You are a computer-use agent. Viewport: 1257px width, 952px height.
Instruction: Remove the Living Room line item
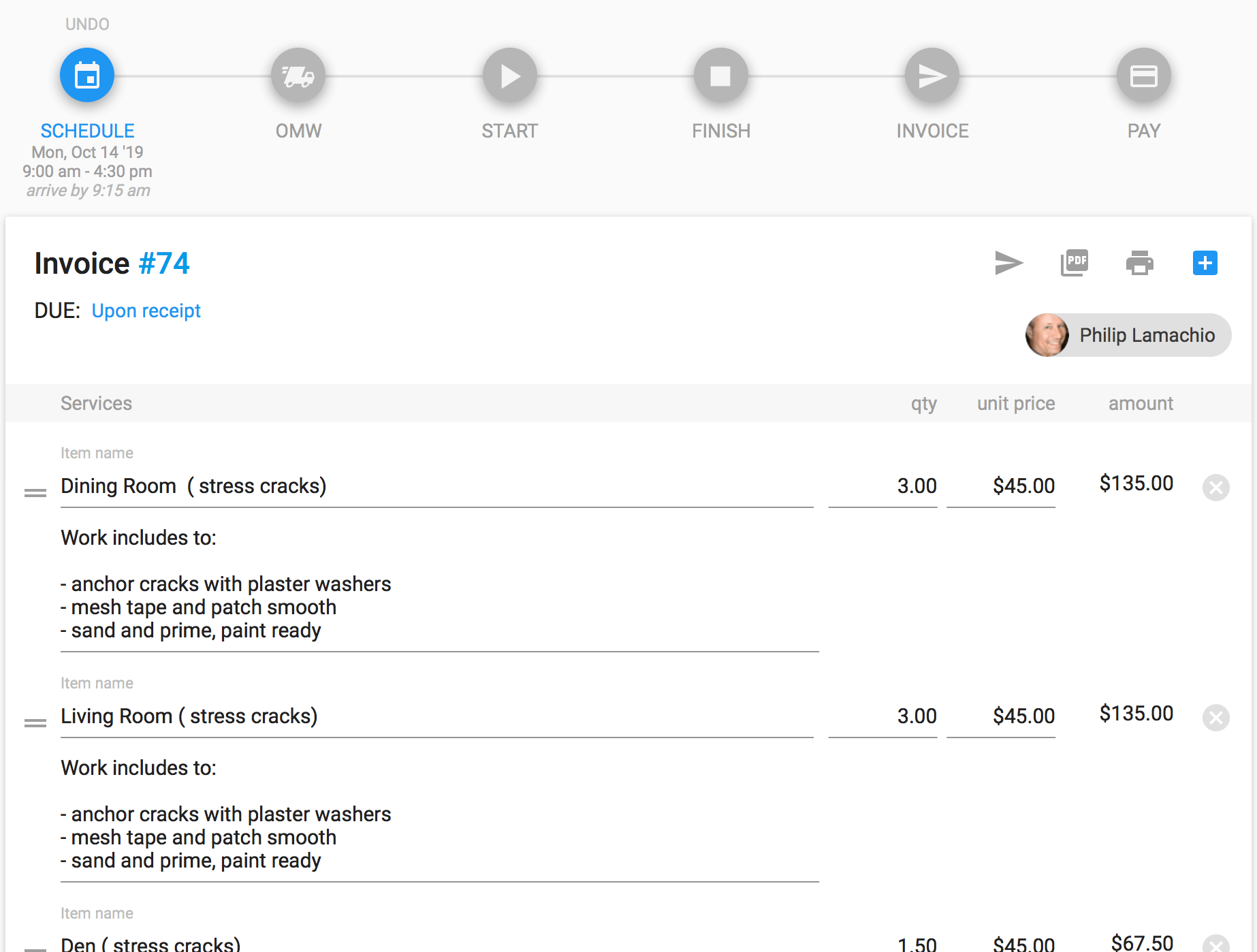(x=1215, y=717)
